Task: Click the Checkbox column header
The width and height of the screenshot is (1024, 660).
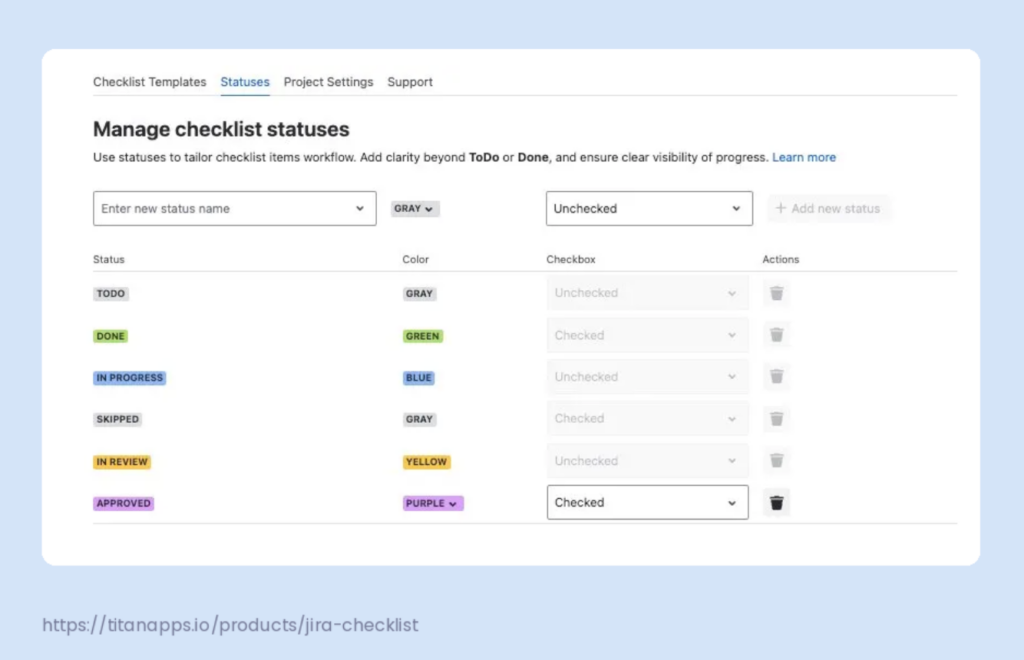Action: (571, 259)
